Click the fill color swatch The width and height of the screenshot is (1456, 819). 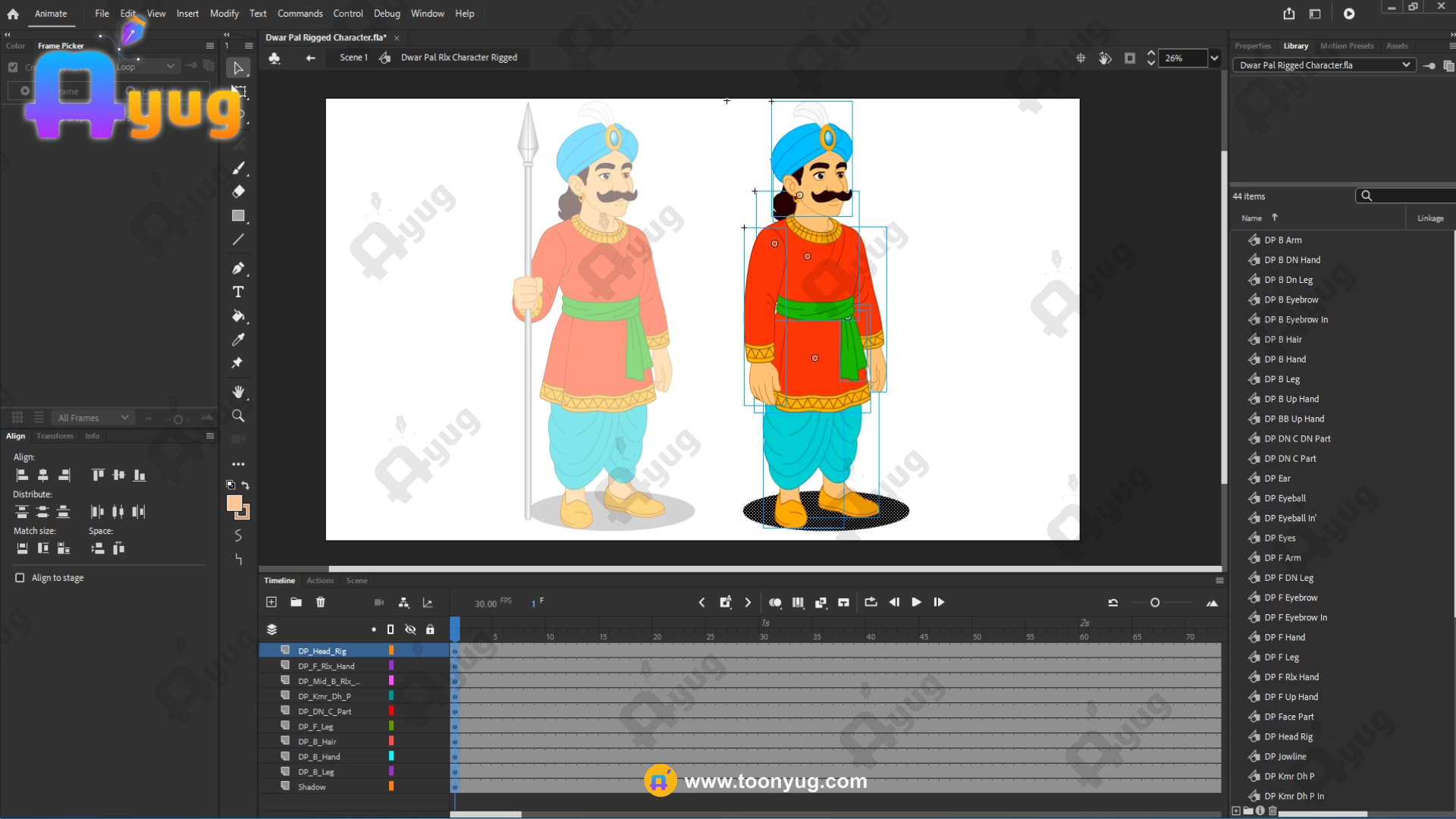pos(234,504)
